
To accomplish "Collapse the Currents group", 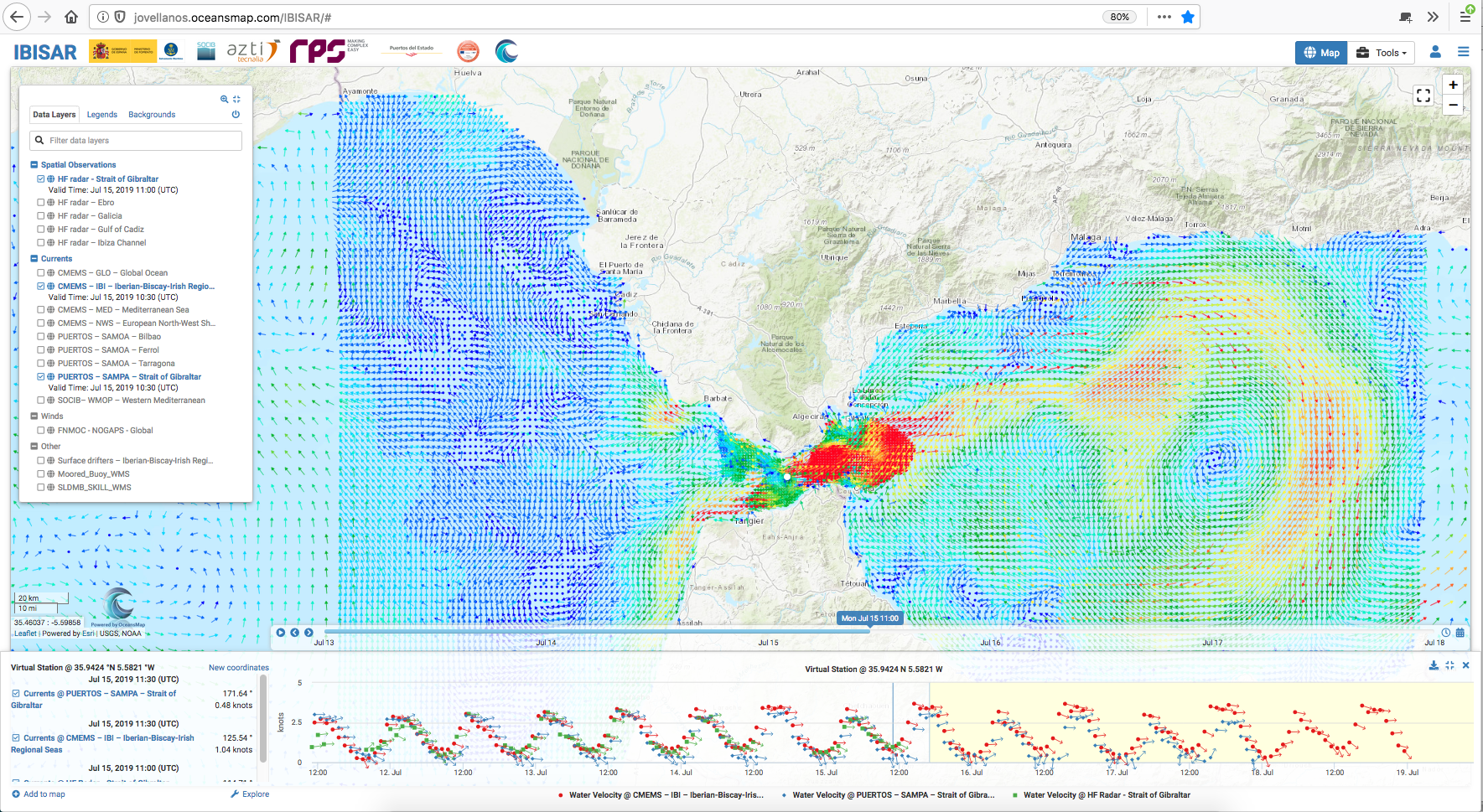I will pyautogui.click(x=34, y=259).
